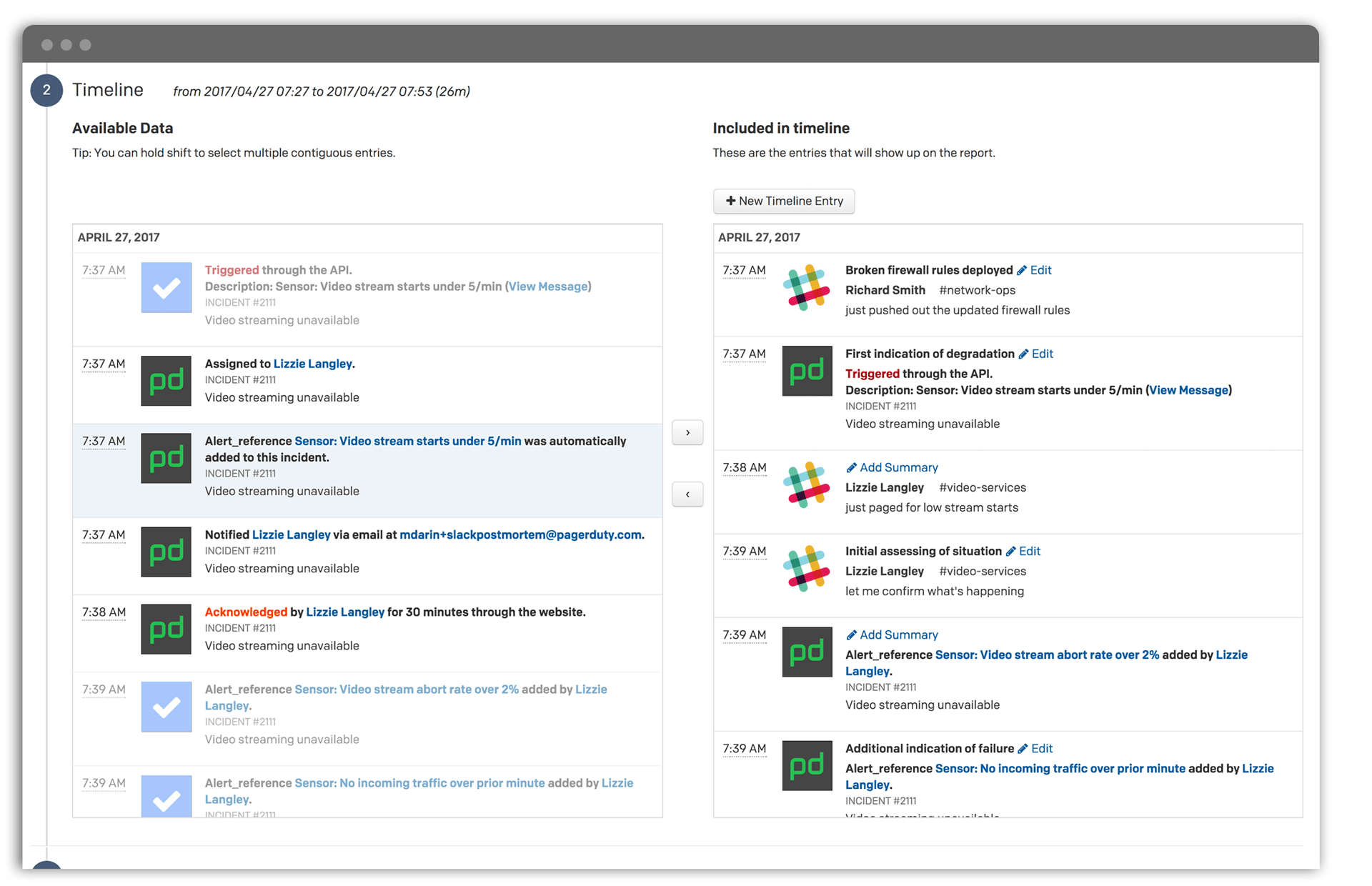
Task: Uncheck the Video stream abort rate entry
Action: click(x=166, y=707)
